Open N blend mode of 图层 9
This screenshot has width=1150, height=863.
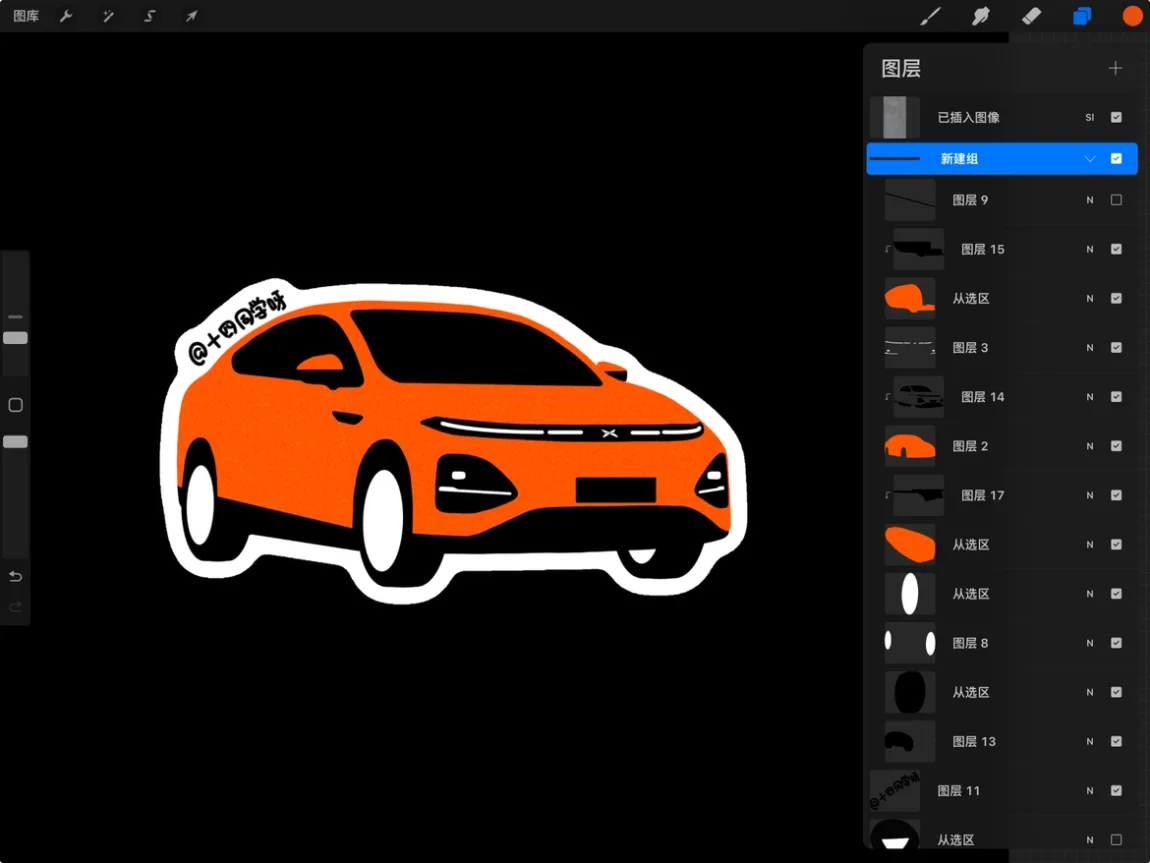point(1090,200)
